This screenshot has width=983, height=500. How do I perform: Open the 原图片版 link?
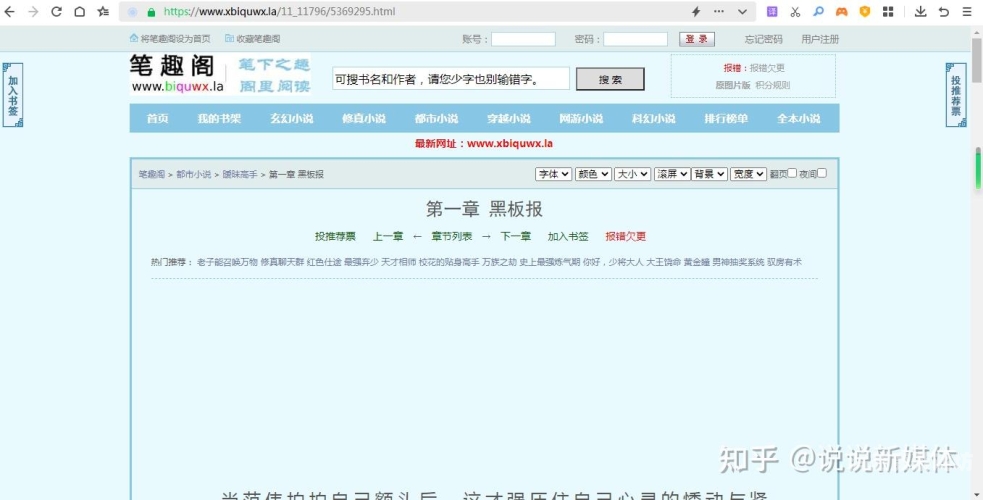coord(732,85)
